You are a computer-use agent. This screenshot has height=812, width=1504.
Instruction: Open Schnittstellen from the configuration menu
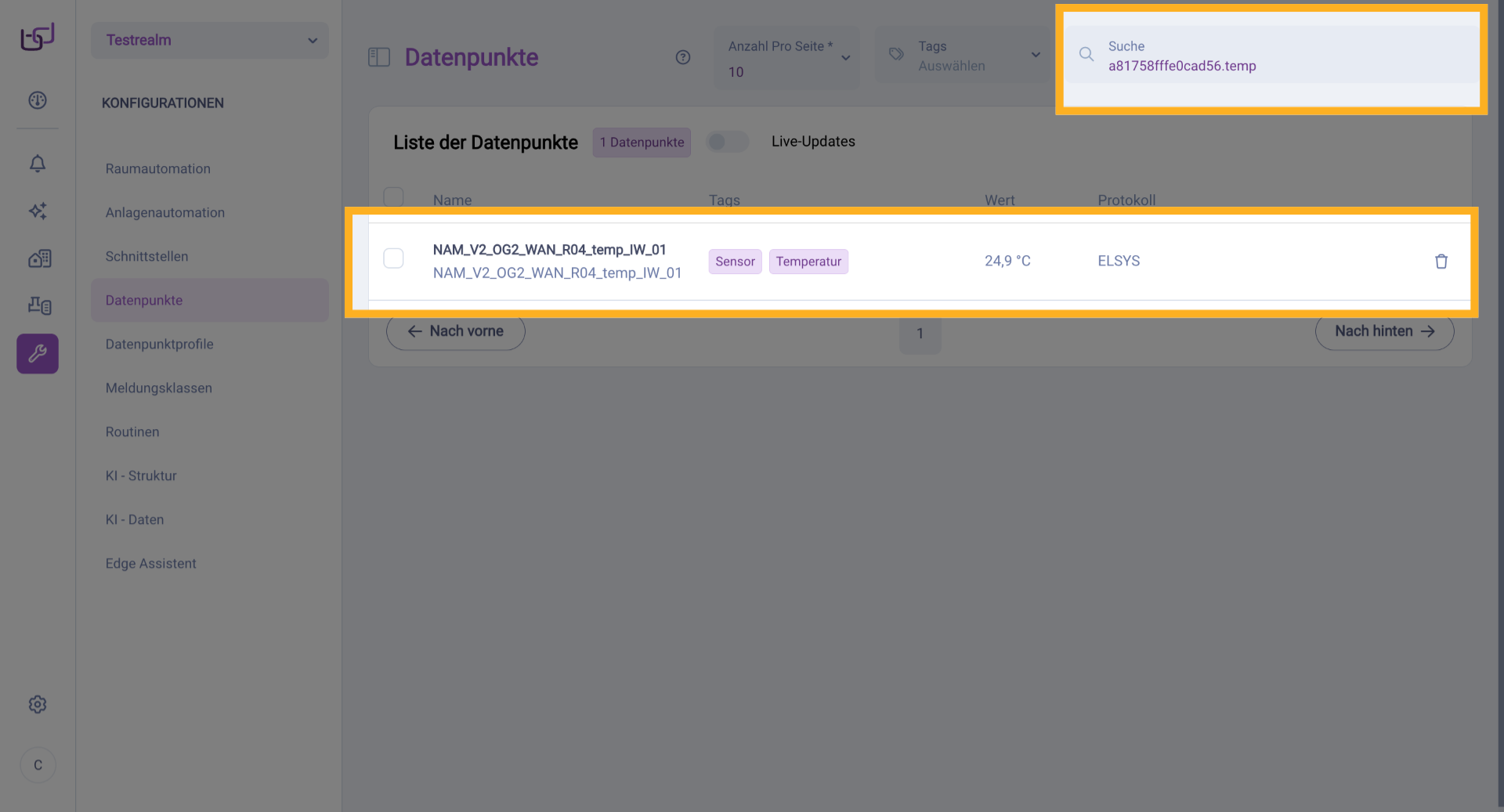click(x=147, y=256)
